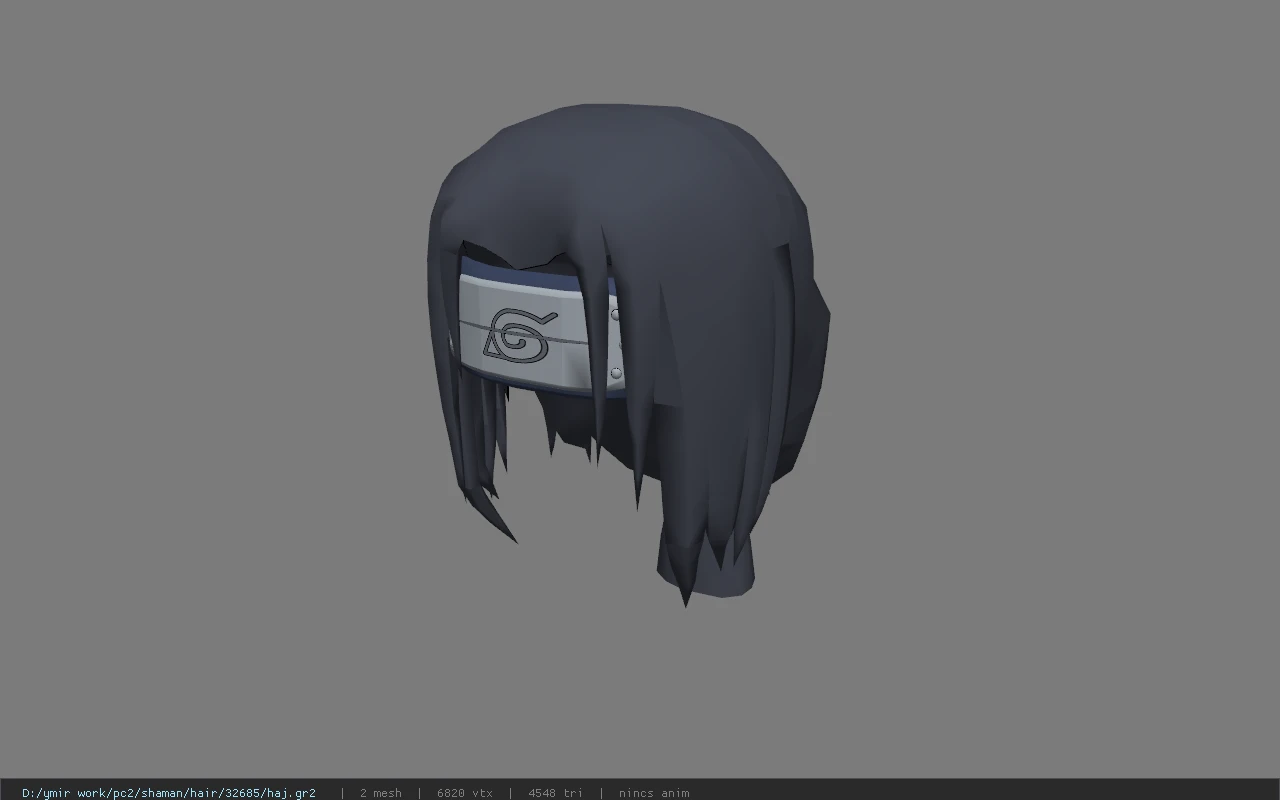Click the "4548 tri" triangle count
The image size is (1280, 800).
pyautogui.click(x=555, y=793)
